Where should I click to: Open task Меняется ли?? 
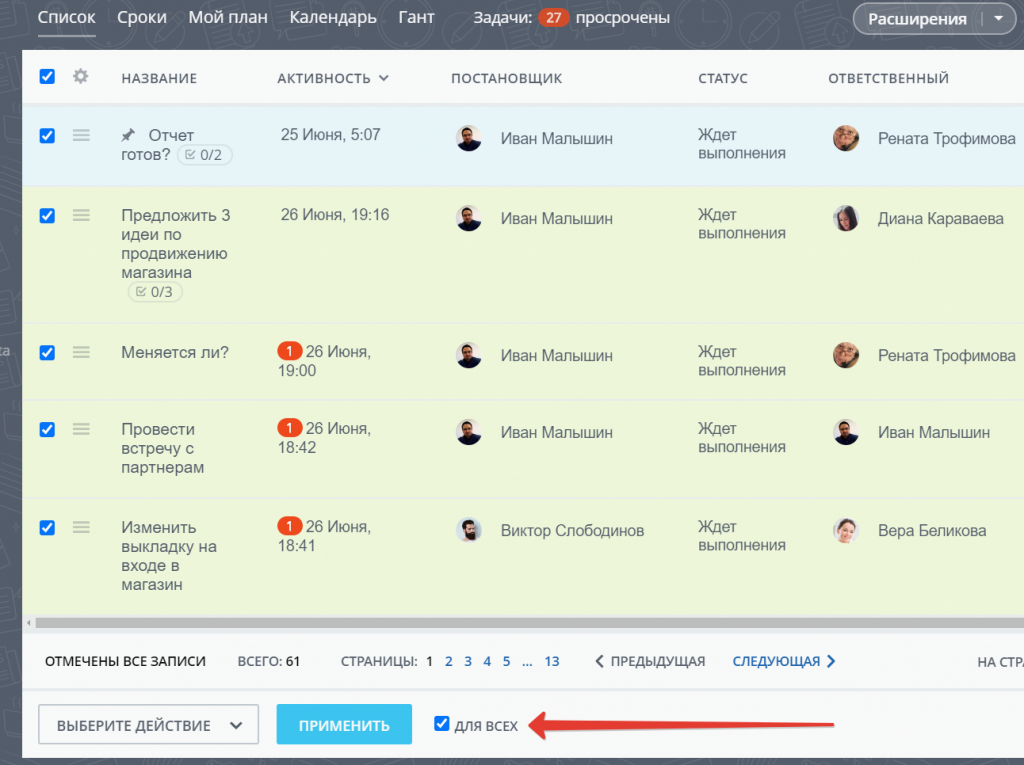point(175,352)
